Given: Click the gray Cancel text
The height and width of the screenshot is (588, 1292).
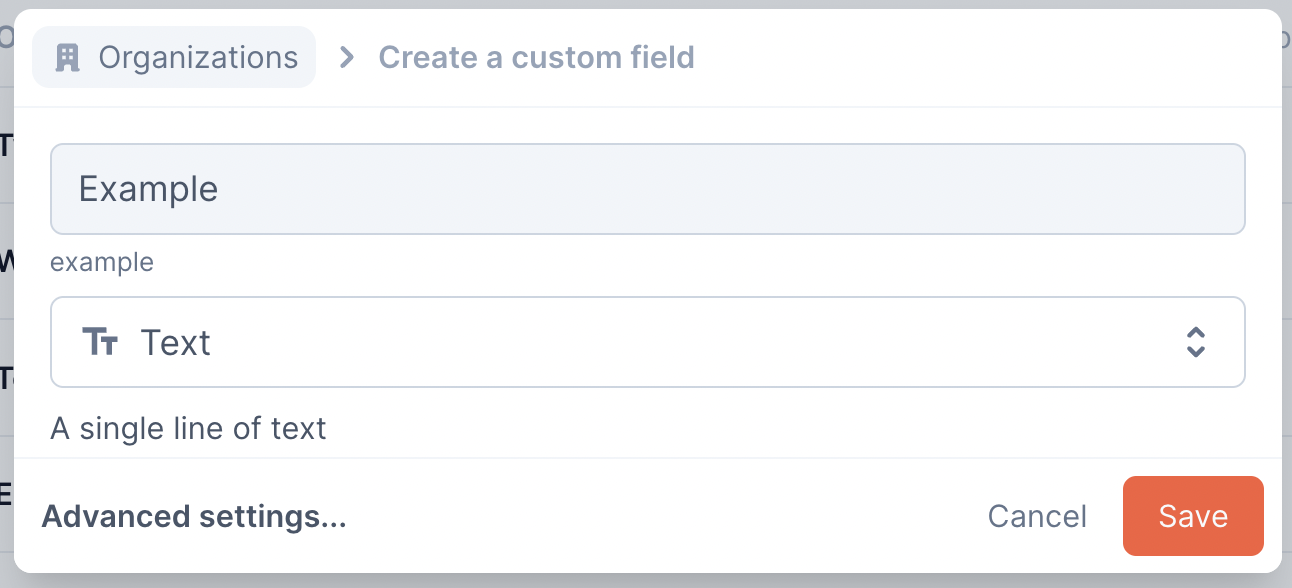Looking at the screenshot, I should (x=1037, y=516).
